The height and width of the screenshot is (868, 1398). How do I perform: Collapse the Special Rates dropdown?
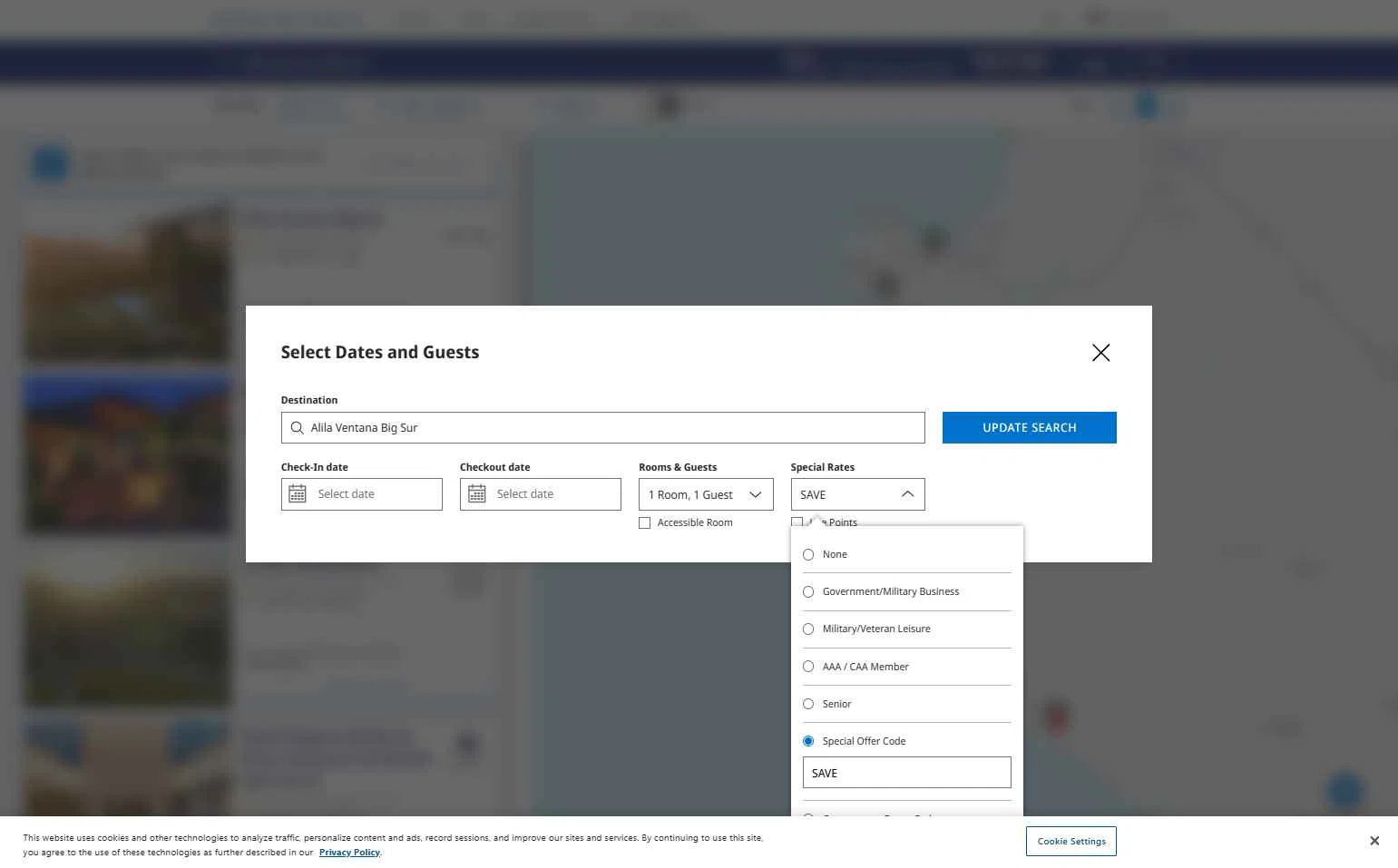(x=857, y=494)
